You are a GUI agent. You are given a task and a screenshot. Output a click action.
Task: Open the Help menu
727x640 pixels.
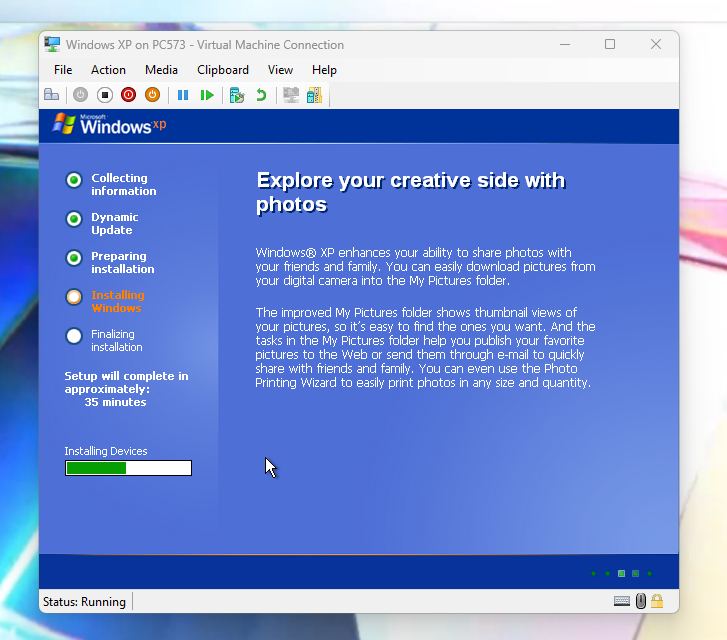(x=324, y=70)
